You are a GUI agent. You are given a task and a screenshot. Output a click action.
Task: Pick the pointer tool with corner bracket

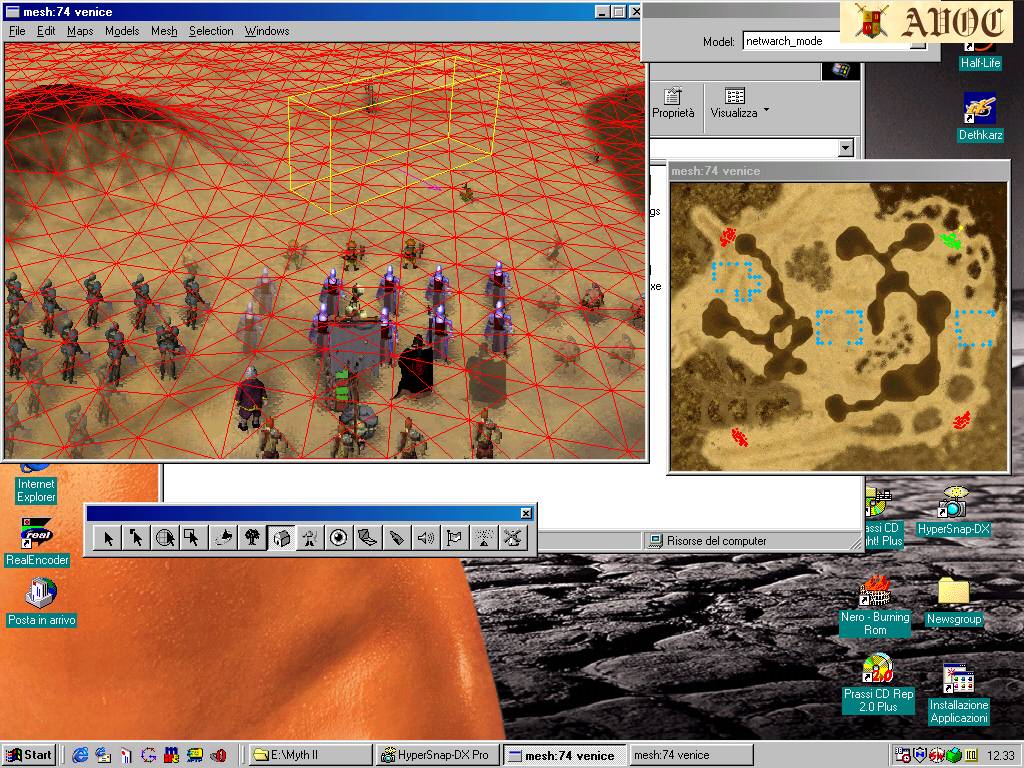(136, 537)
